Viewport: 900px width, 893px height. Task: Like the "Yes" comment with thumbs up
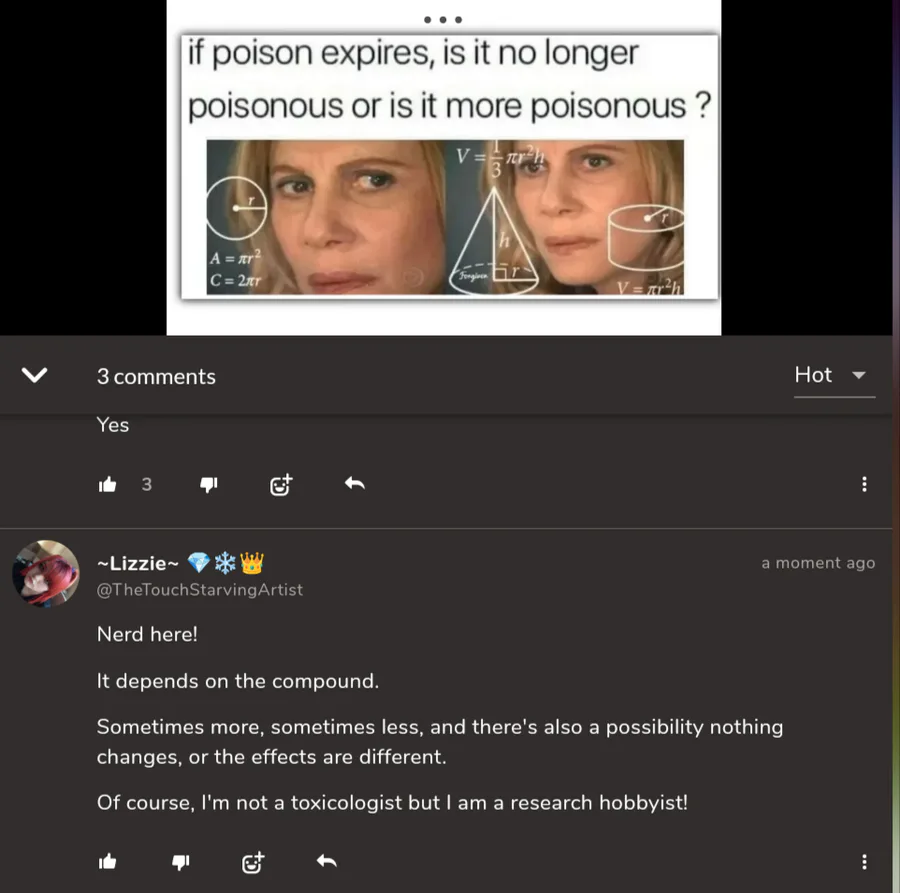pyautogui.click(x=107, y=485)
